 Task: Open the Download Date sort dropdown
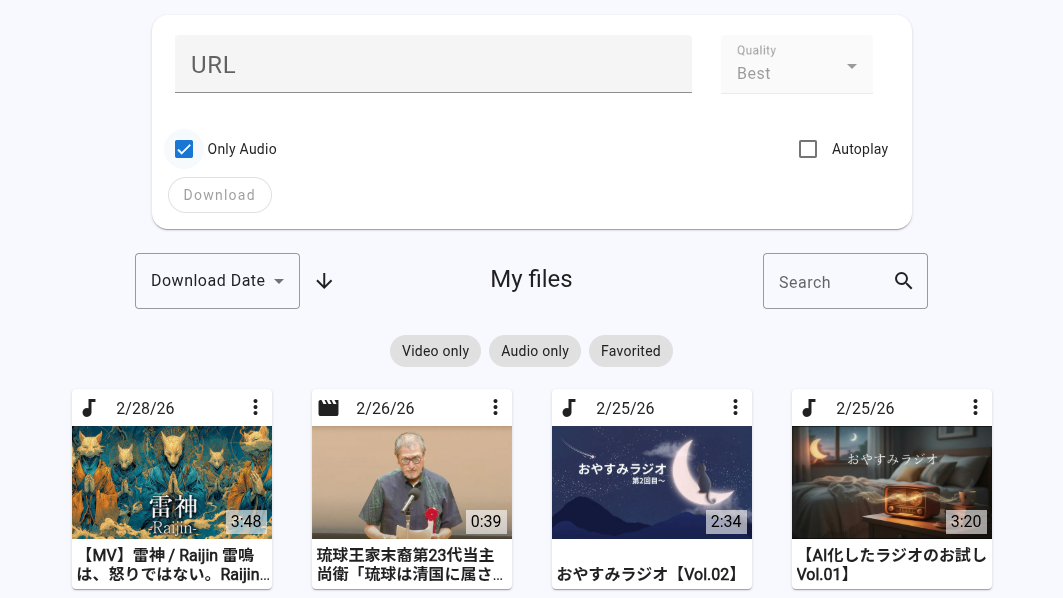(217, 281)
